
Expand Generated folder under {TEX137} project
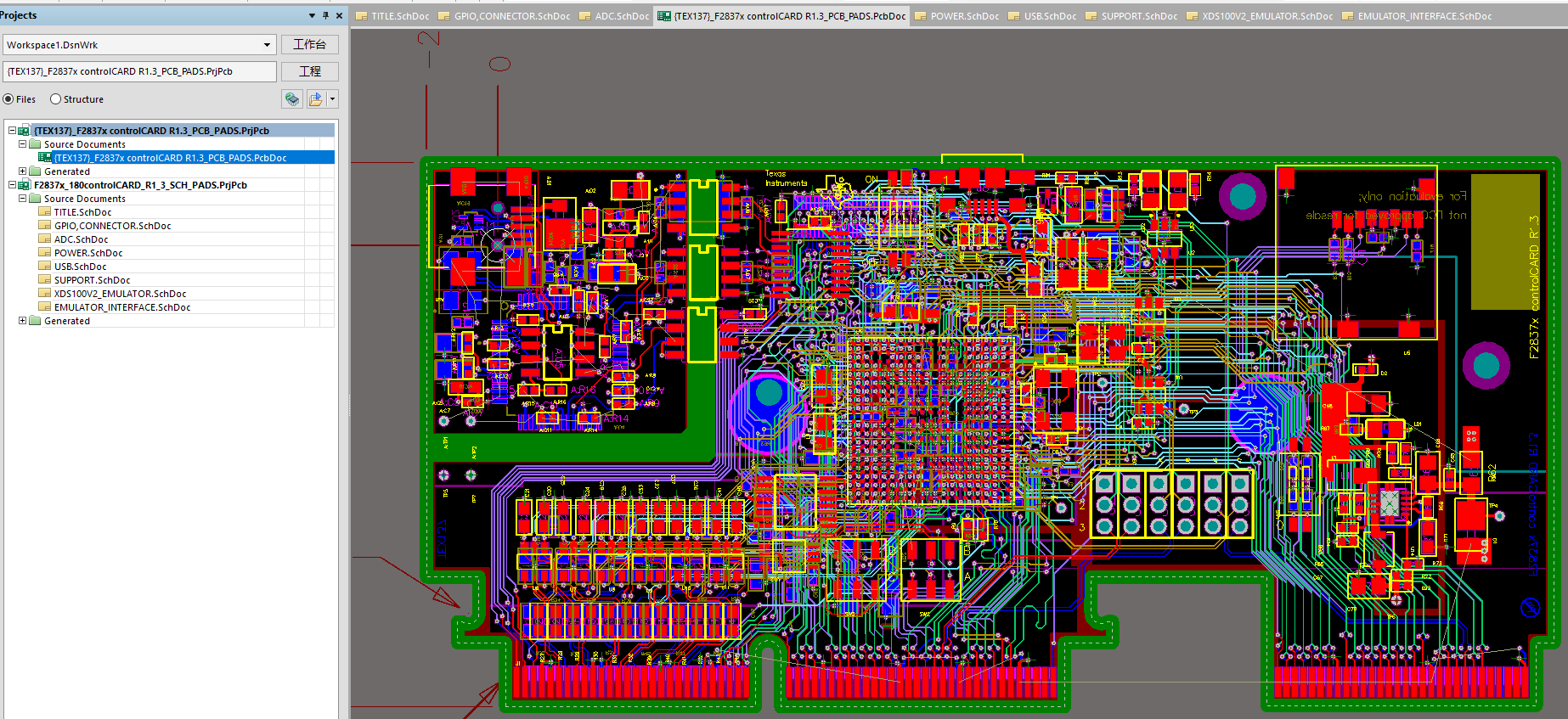(23, 171)
